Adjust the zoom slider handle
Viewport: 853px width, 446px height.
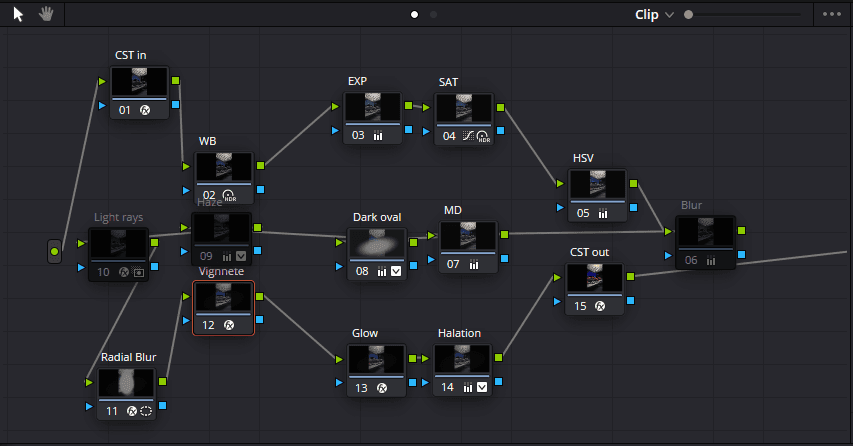click(689, 15)
